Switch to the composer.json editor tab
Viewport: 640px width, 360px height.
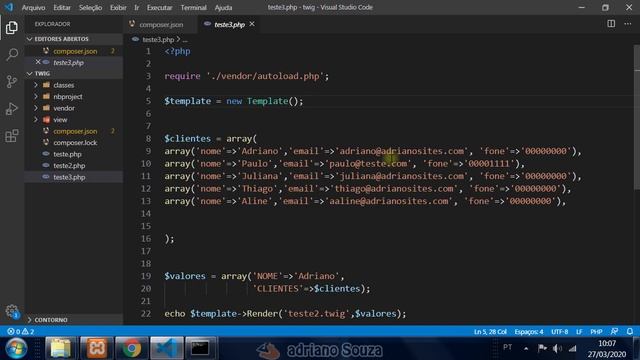[x=161, y=24]
